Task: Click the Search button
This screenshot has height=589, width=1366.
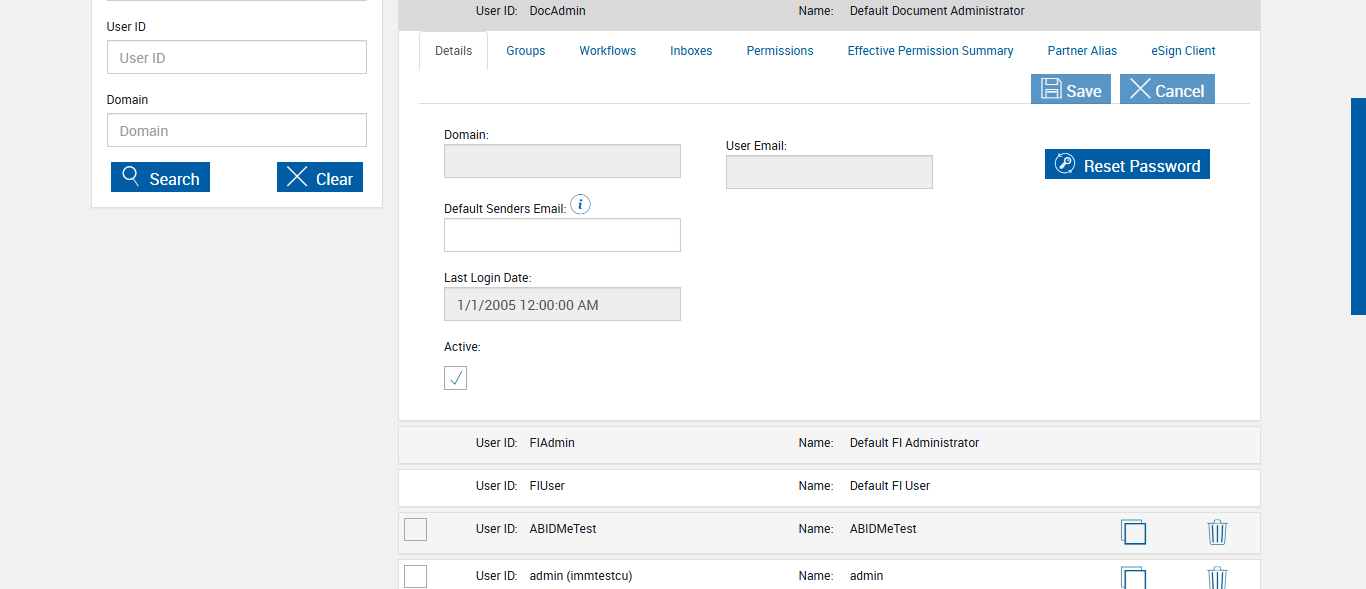Action: (160, 178)
